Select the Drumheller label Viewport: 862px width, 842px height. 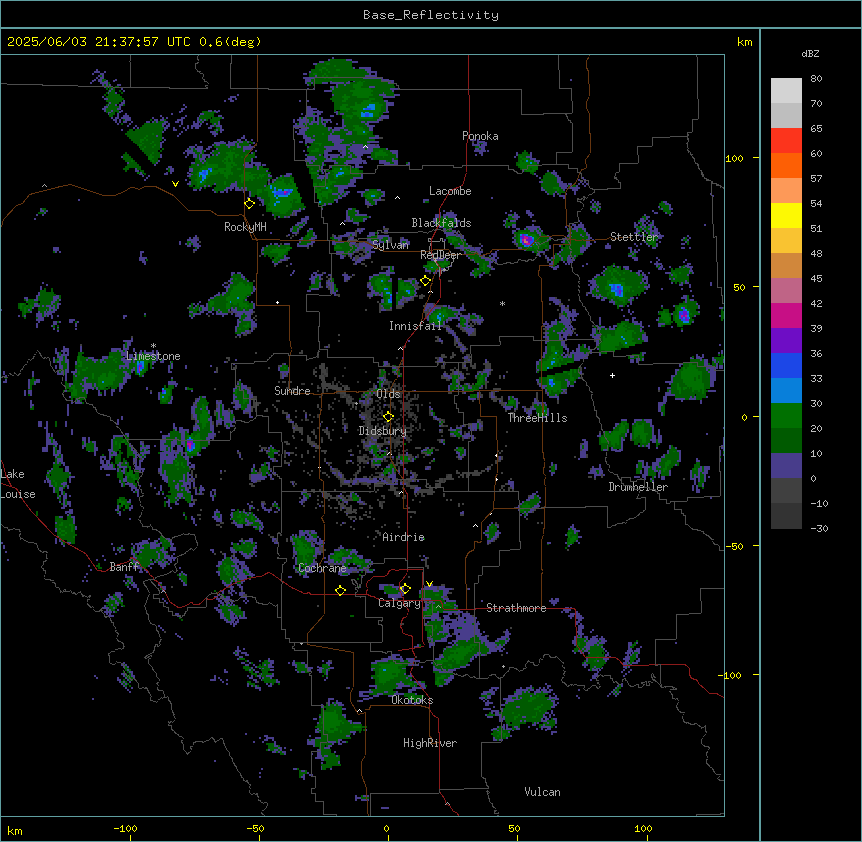[x=638, y=487]
